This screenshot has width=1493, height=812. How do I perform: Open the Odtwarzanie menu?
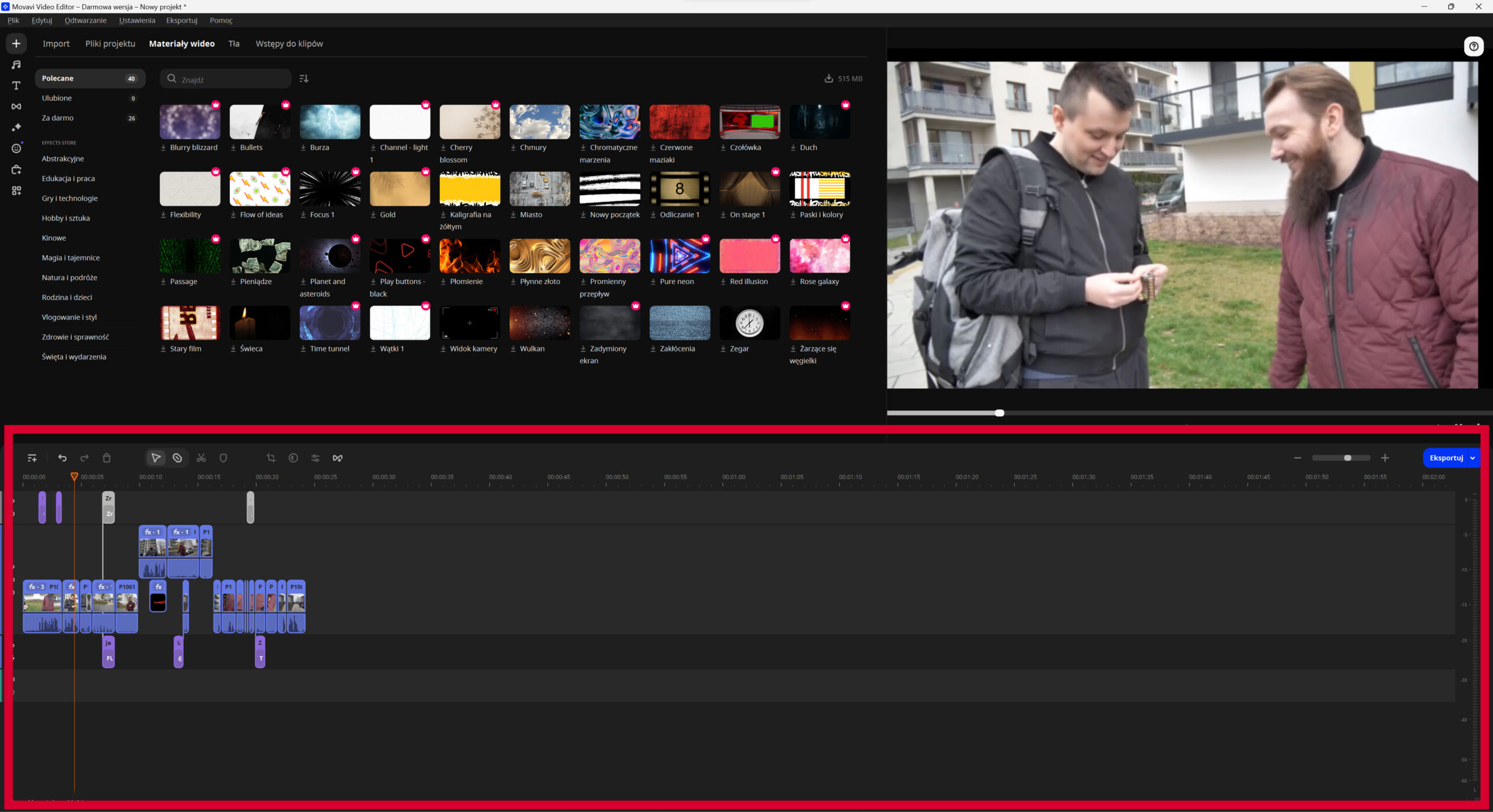86,20
